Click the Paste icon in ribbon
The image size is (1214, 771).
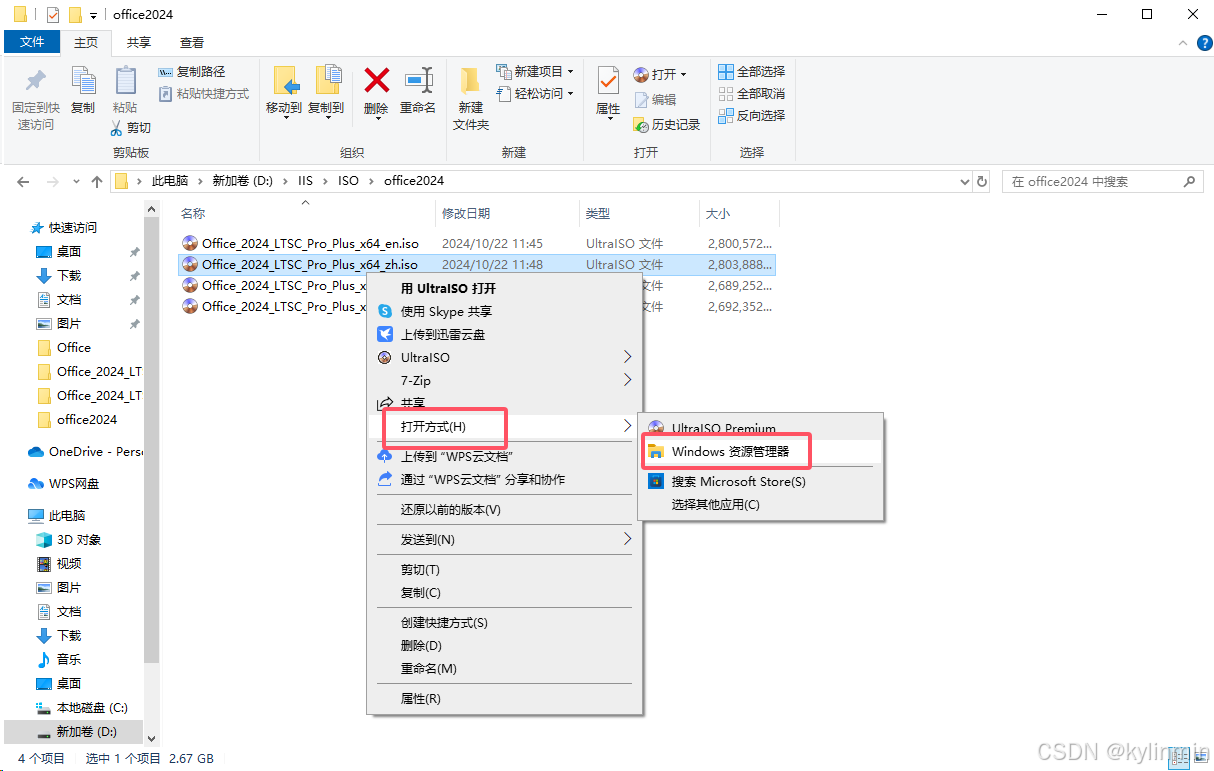125,82
